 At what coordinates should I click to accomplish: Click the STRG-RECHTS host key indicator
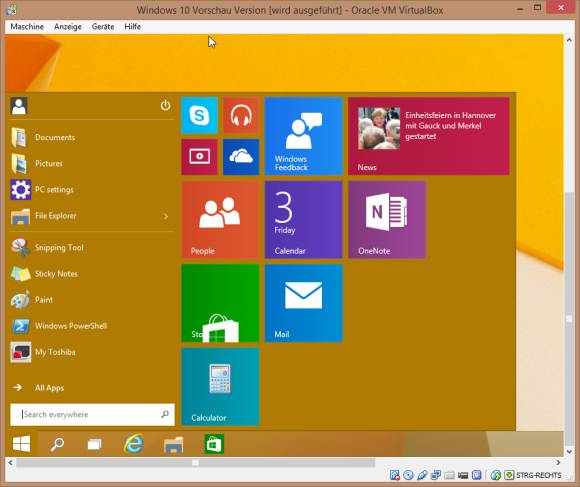(539, 475)
